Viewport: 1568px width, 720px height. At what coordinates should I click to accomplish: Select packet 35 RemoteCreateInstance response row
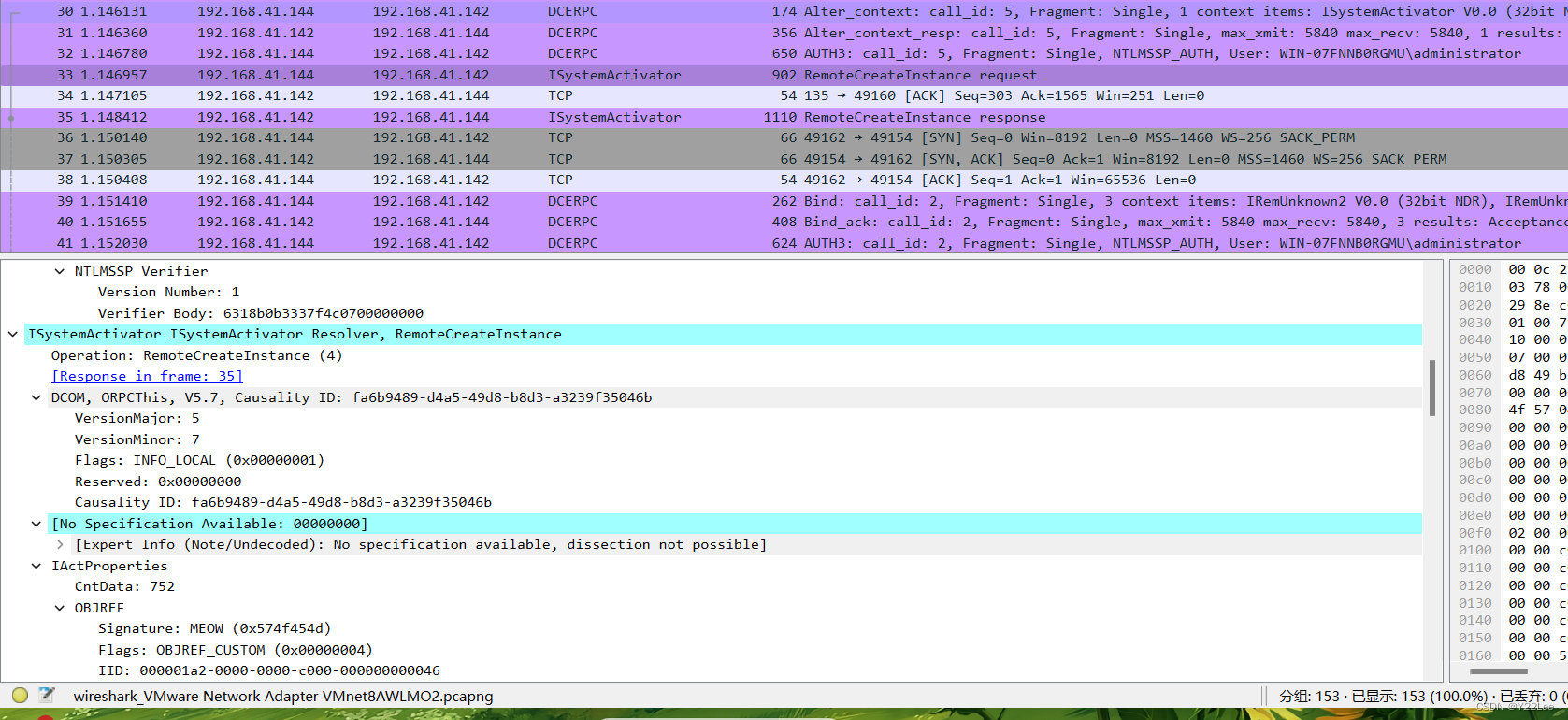pos(784,117)
